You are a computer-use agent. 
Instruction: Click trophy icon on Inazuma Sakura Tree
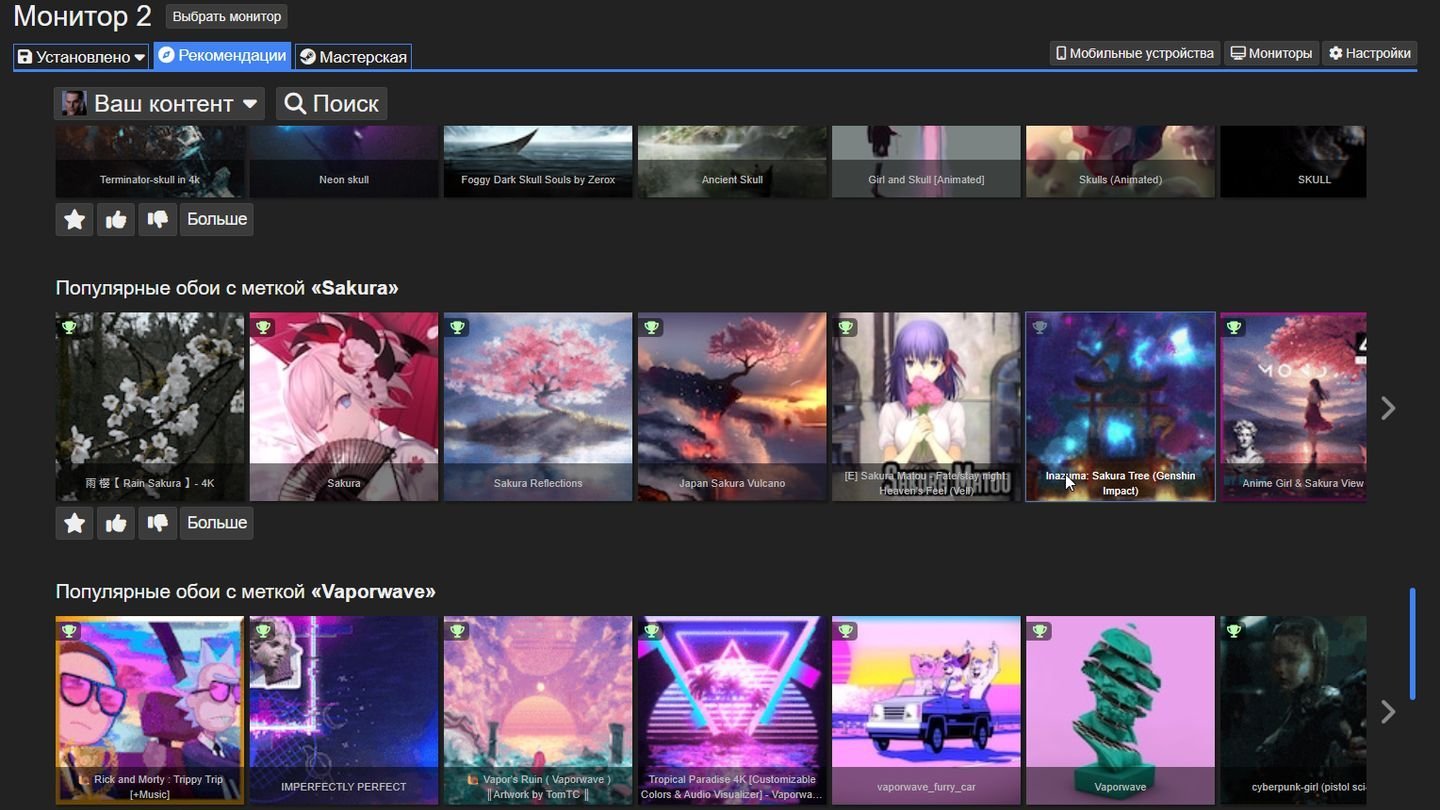1040,327
